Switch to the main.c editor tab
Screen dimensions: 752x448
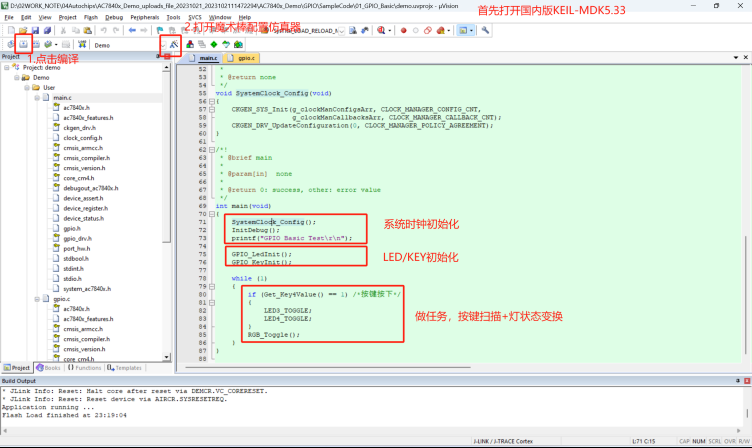pyautogui.click(x=204, y=58)
